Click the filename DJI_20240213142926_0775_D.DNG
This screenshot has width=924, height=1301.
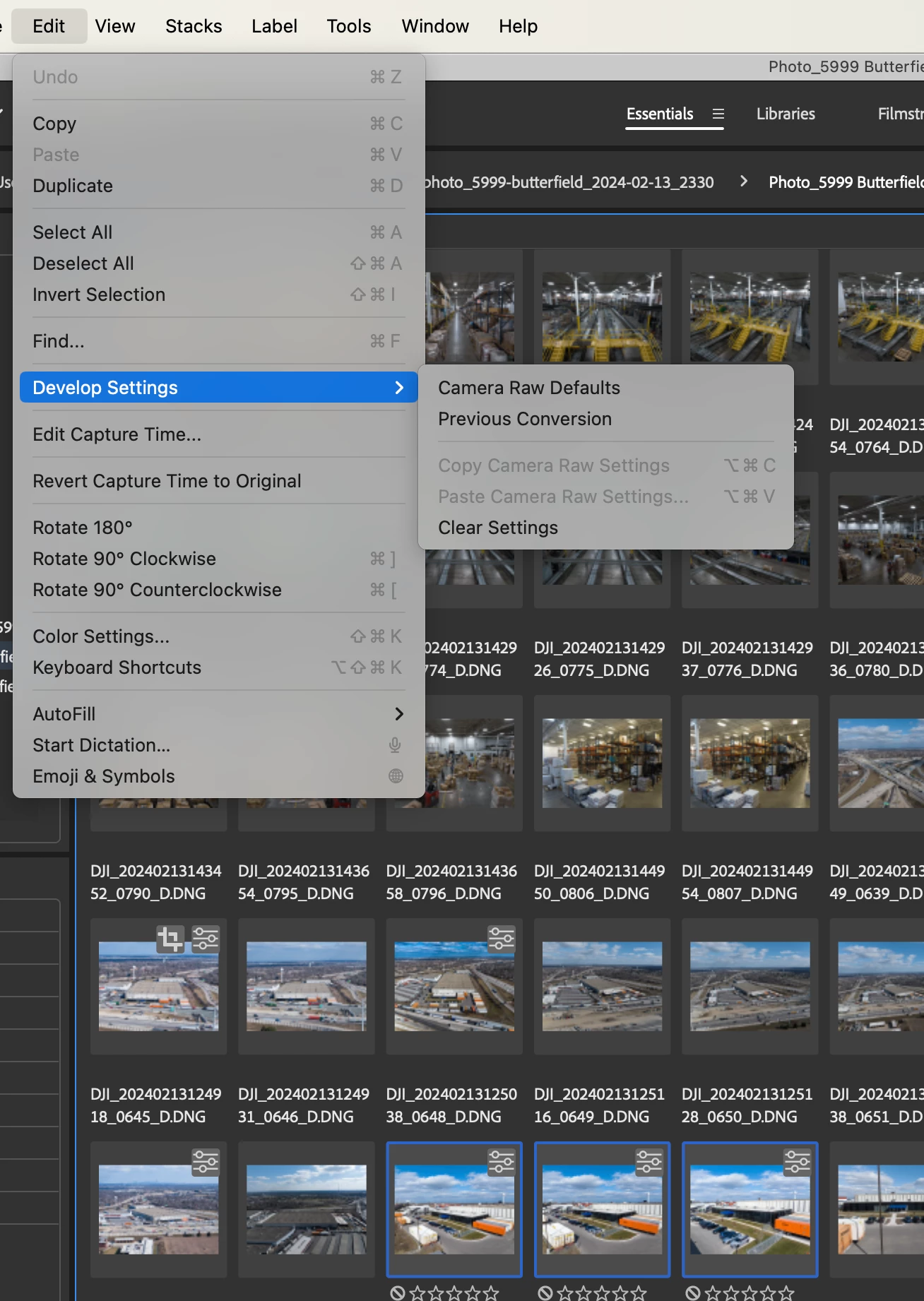[x=600, y=659]
